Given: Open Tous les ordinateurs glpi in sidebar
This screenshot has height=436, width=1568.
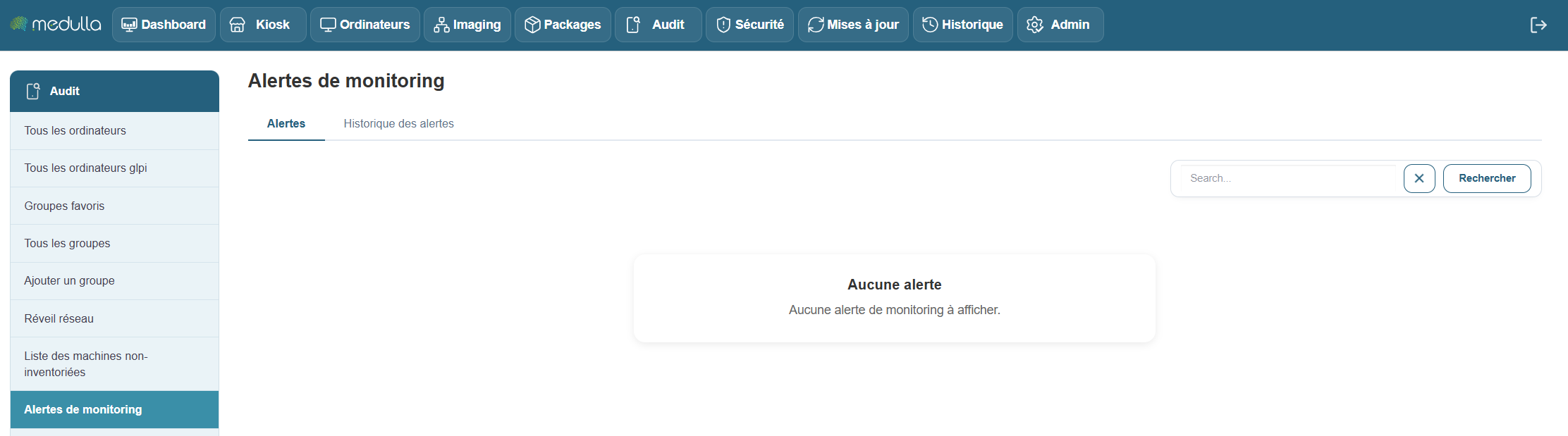Looking at the screenshot, I should (85, 168).
